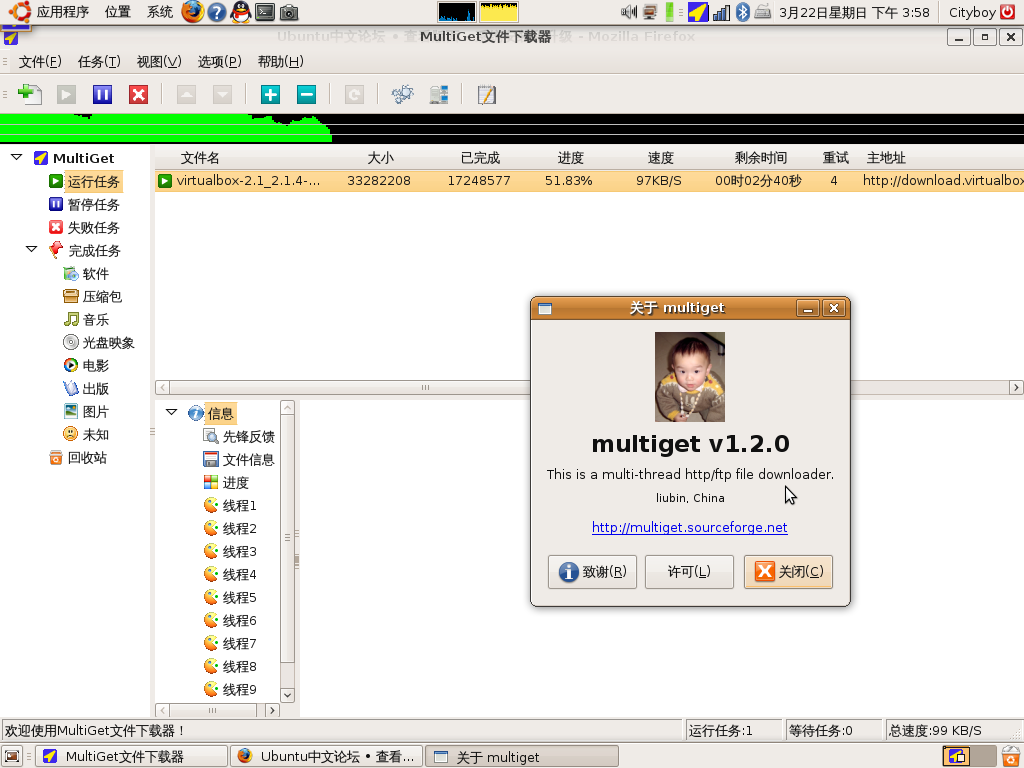Collapse the 信息 info tree node
The image size is (1024, 768).
pos(171,412)
